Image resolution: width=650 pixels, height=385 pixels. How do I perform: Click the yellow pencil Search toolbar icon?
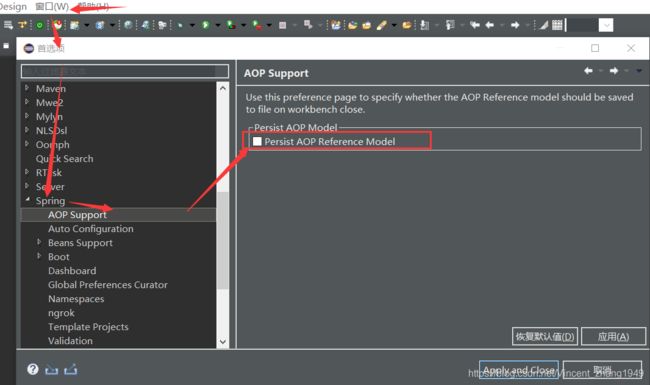coord(381,25)
